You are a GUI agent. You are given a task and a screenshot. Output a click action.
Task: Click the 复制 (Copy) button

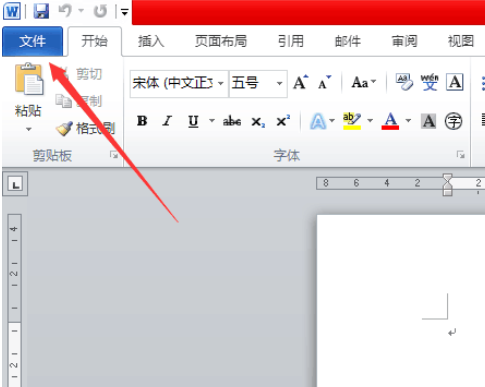[x=79, y=101]
